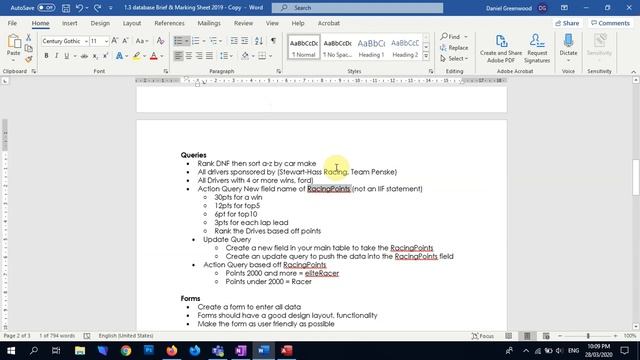Open Line spacing dropdown
The image size is (640, 360).
[226, 56]
